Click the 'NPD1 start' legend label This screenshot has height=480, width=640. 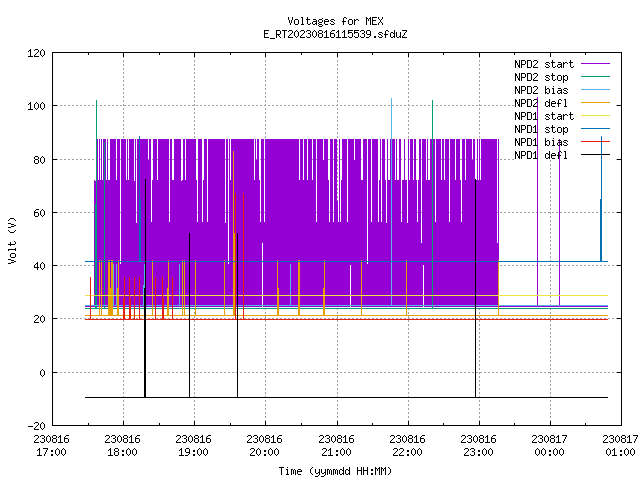point(544,116)
